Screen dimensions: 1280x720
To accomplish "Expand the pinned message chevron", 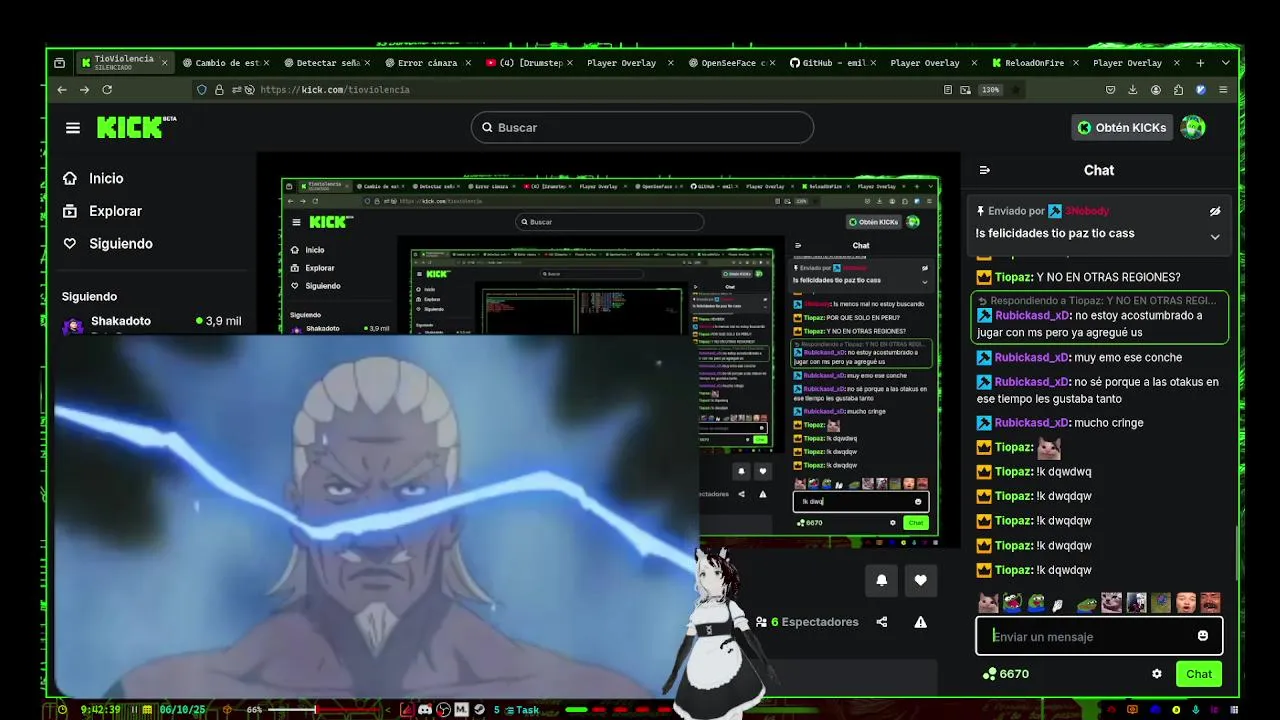I will 1215,237.
